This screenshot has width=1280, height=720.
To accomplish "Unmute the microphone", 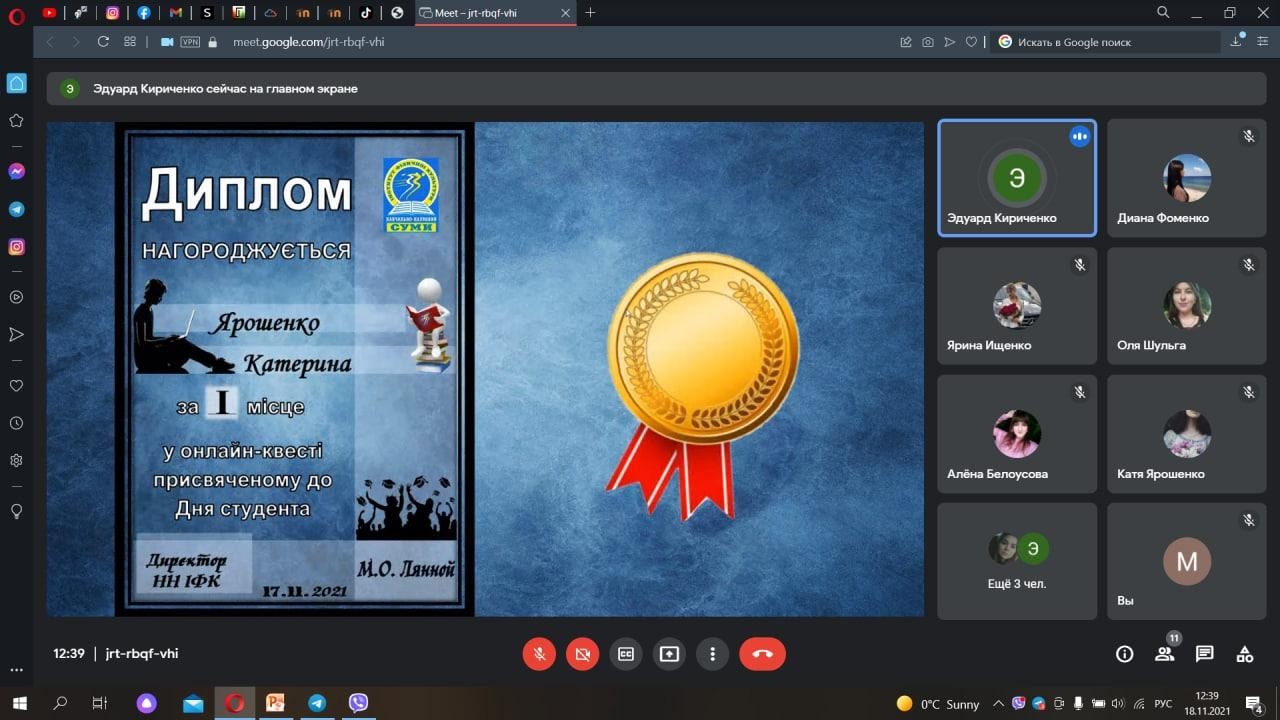I will pyautogui.click(x=539, y=654).
